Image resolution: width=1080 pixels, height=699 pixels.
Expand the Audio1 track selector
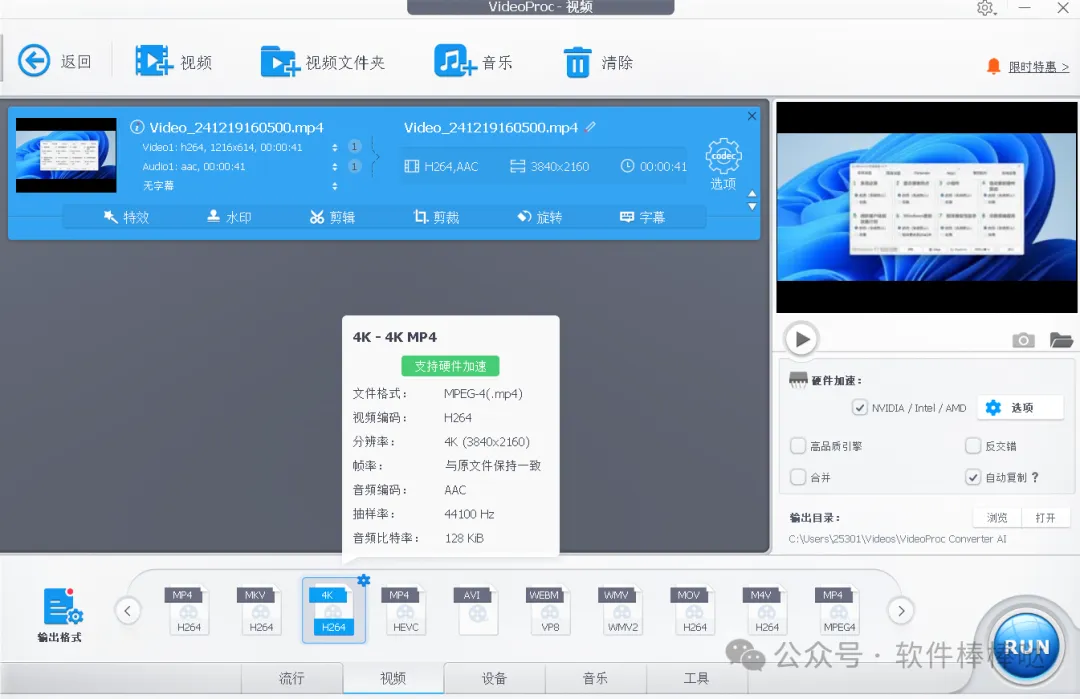[x=335, y=167]
